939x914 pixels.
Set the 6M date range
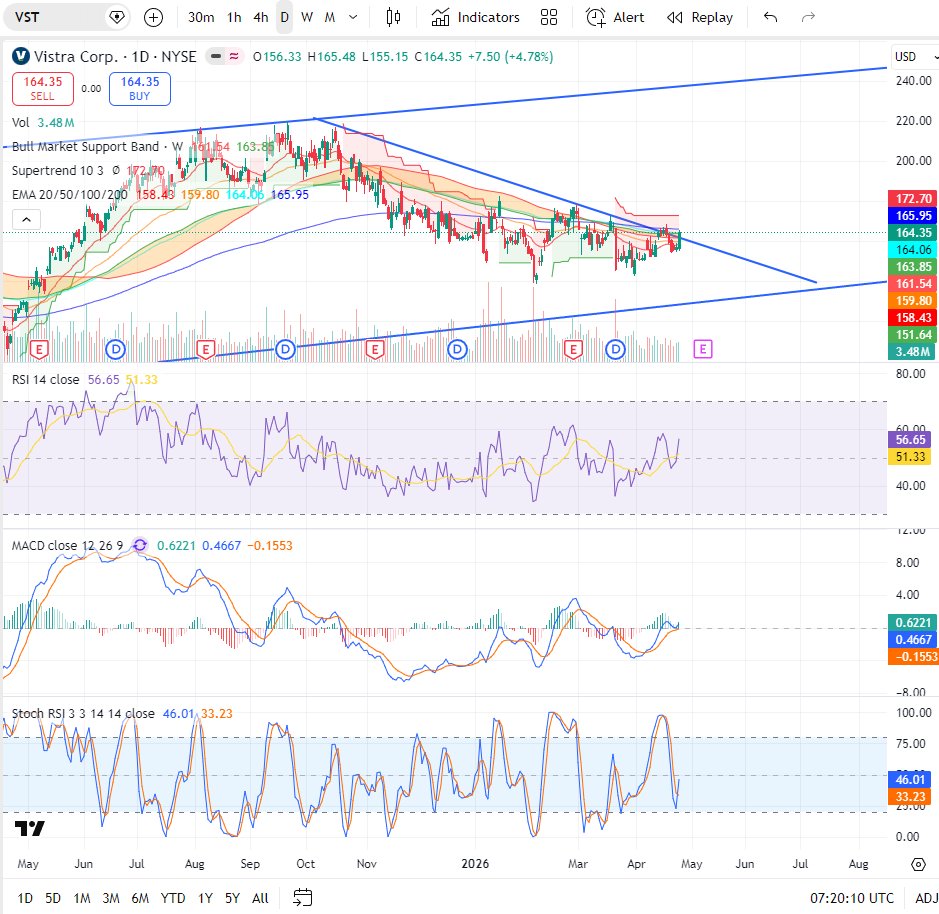tap(140, 898)
